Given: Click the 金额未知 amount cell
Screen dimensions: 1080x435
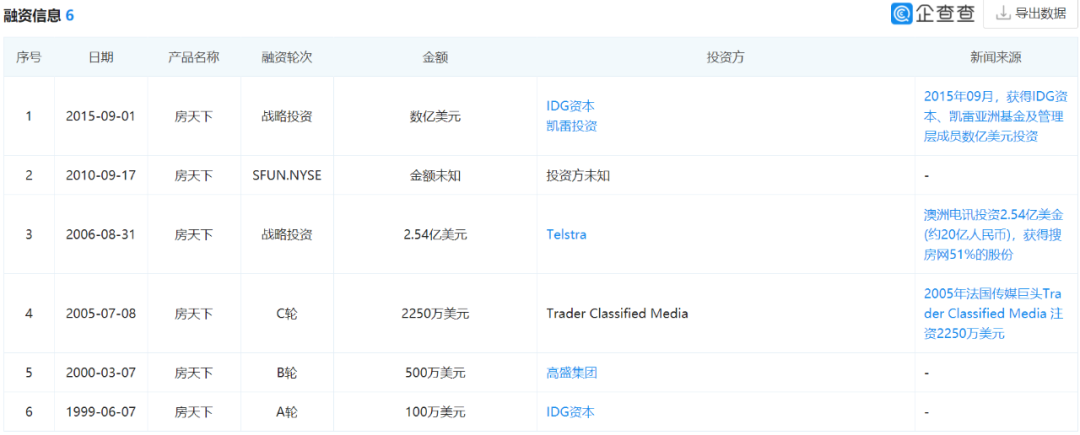Looking at the screenshot, I should 435,175.
